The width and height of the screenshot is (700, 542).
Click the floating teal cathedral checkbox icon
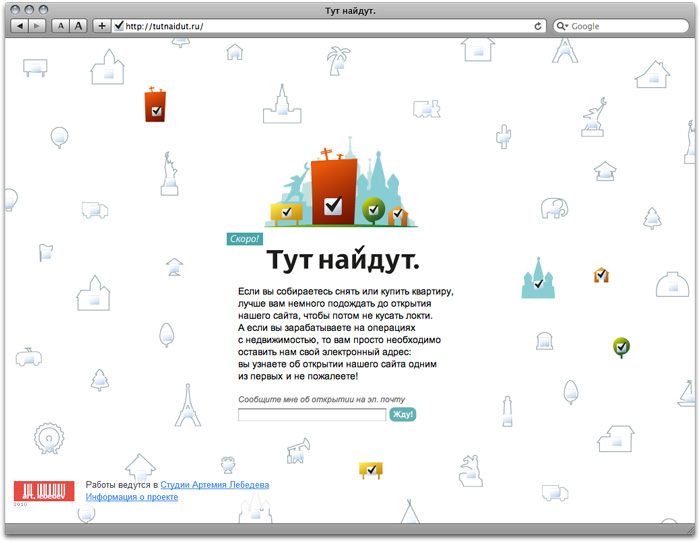pos(538,278)
